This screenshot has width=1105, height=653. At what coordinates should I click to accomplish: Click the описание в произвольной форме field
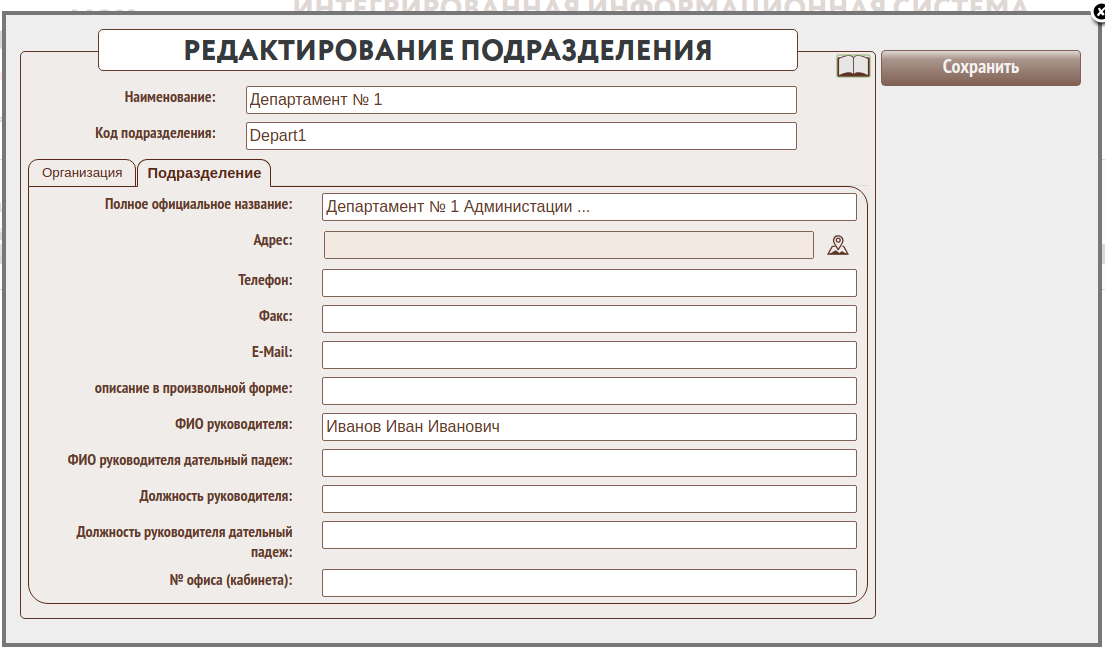coord(589,391)
